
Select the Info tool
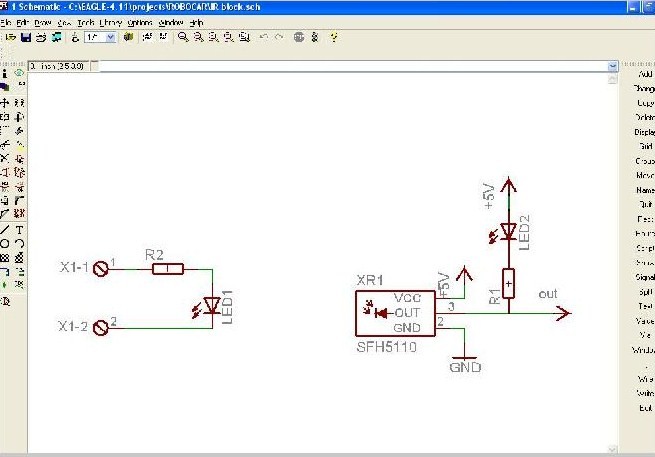pyautogui.click(x=5, y=73)
